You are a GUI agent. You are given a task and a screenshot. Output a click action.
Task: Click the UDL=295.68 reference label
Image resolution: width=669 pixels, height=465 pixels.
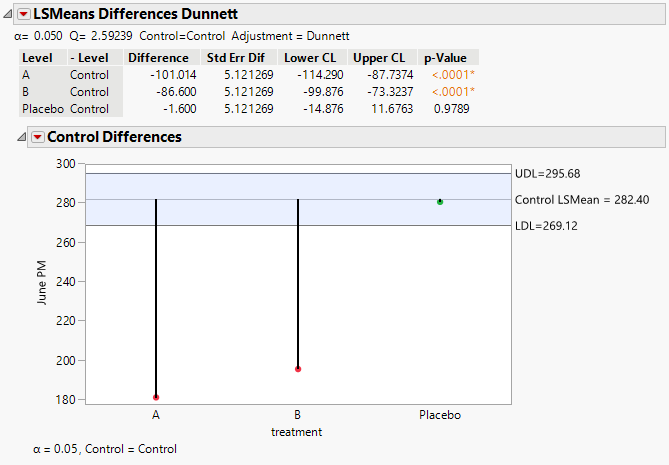pos(548,174)
